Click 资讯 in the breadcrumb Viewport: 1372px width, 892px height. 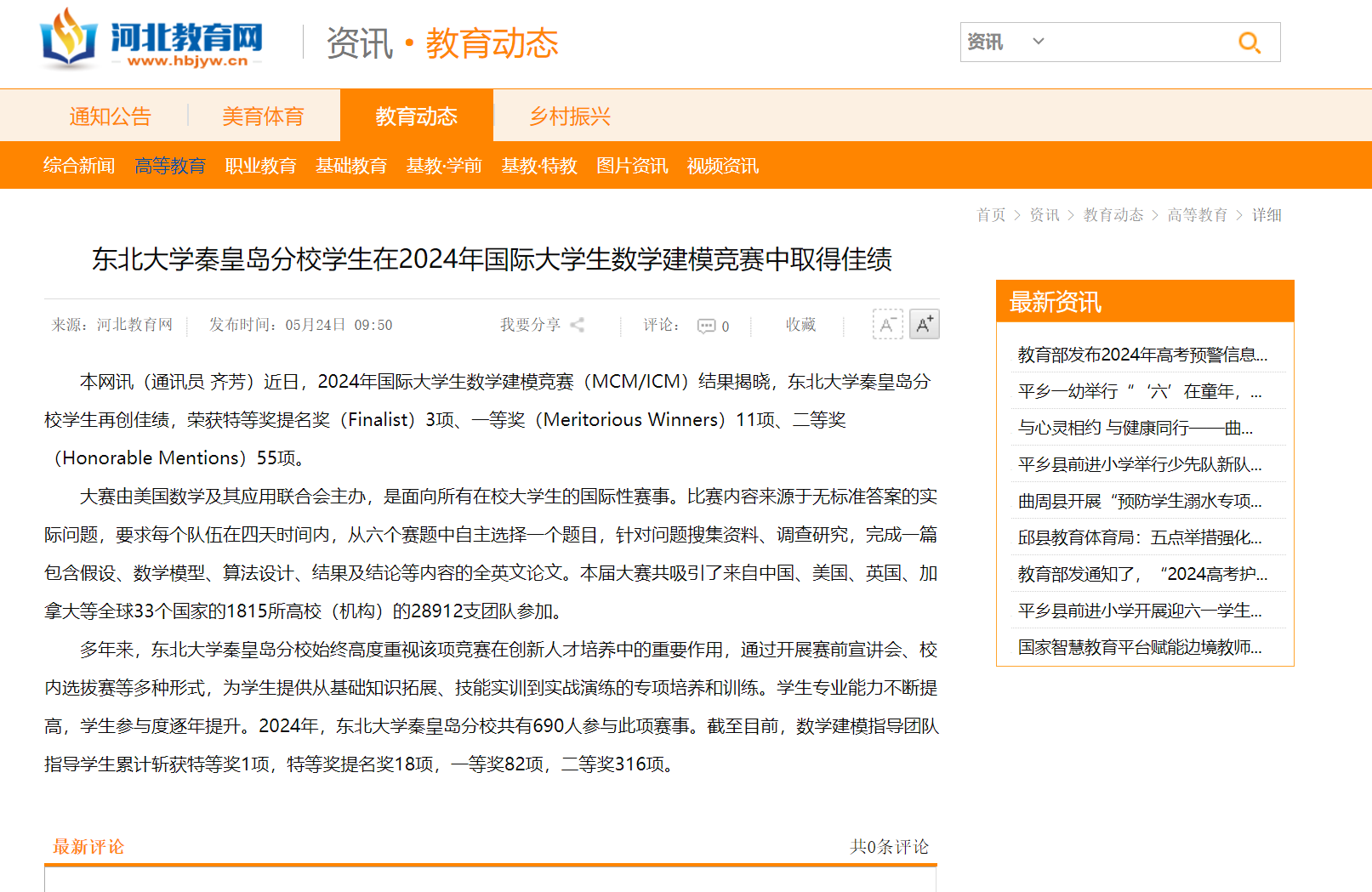tap(1045, 215)
